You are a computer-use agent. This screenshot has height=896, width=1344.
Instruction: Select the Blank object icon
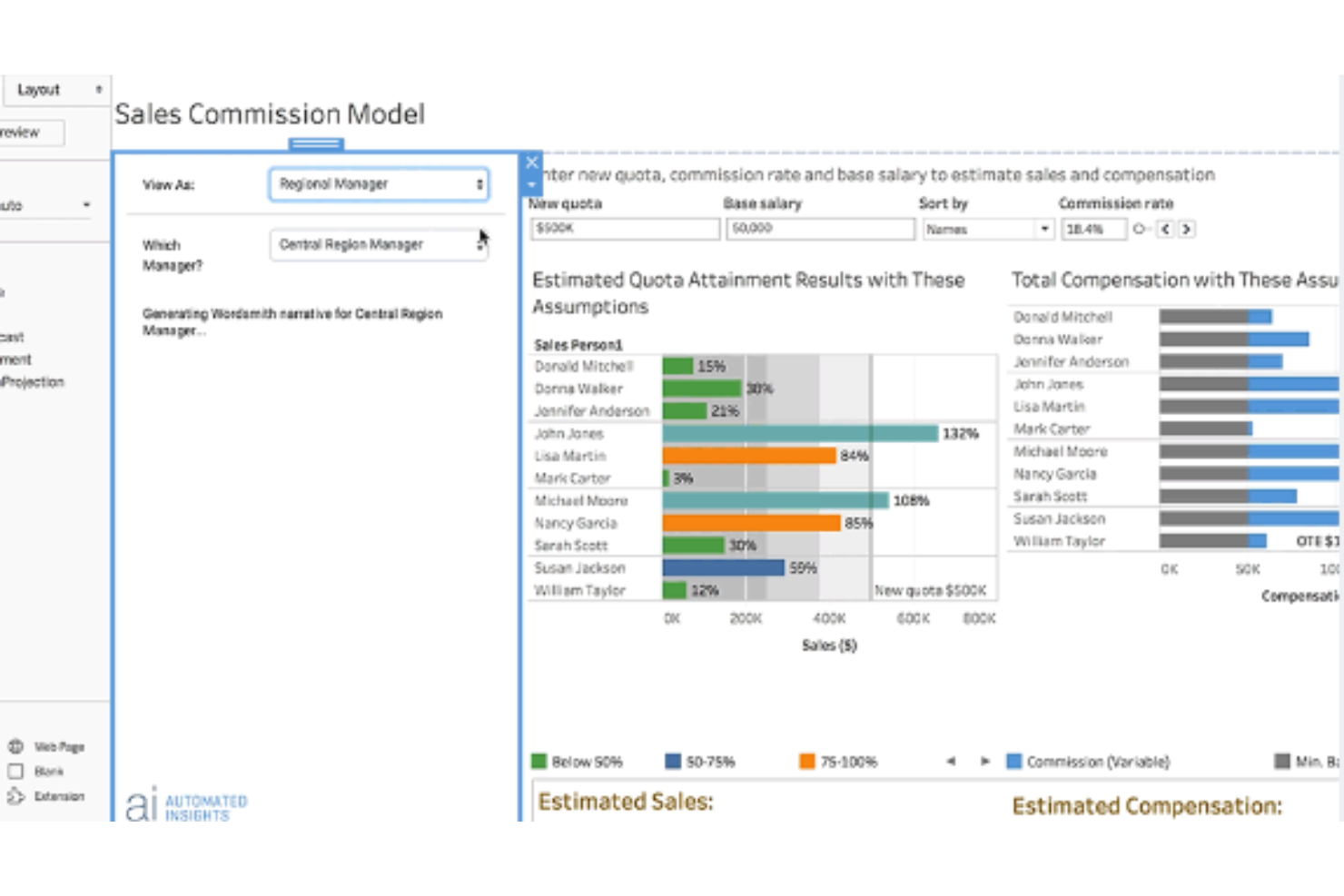point(16,771)
